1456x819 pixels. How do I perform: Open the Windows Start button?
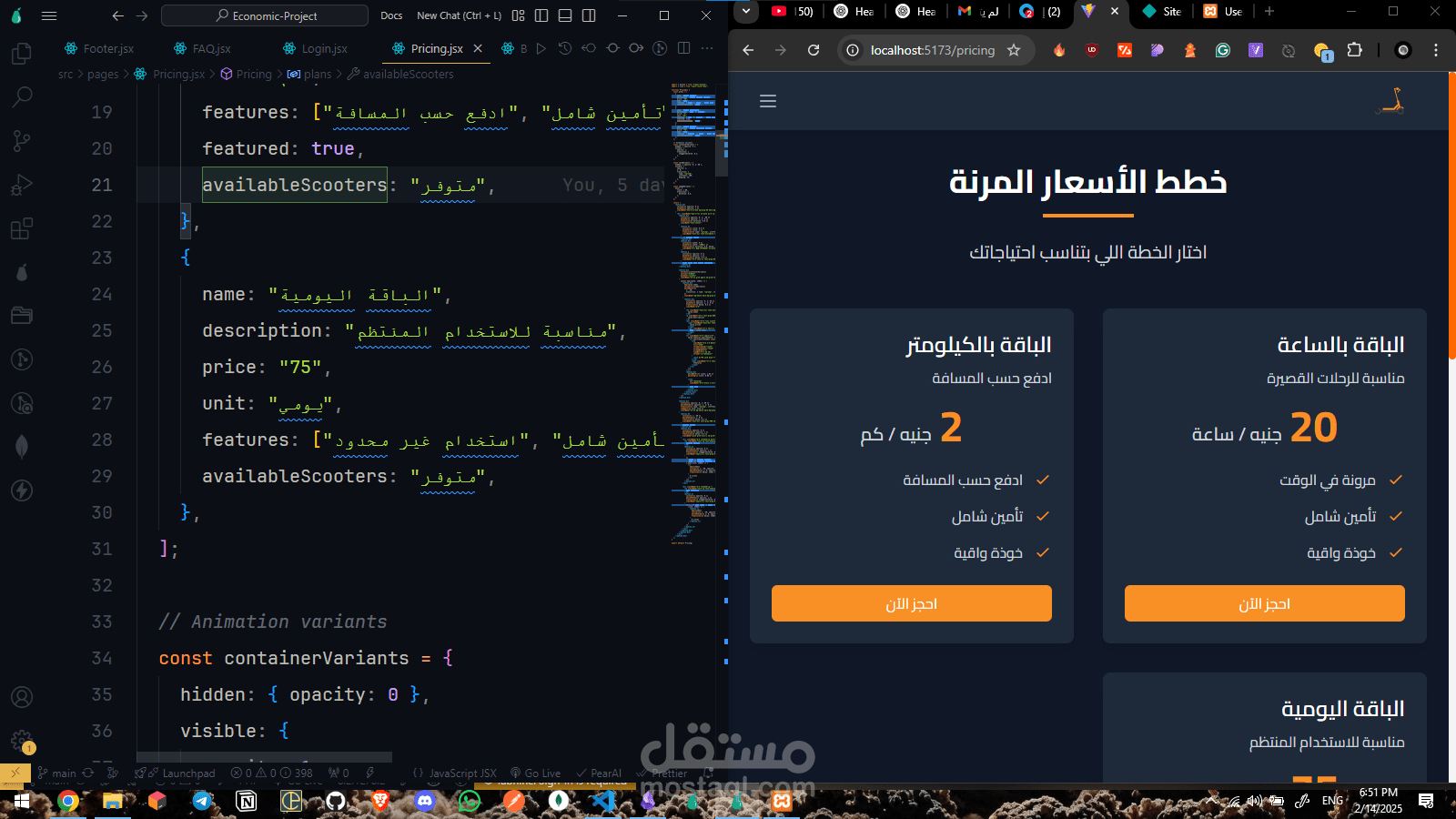click(x=22, y=801)
